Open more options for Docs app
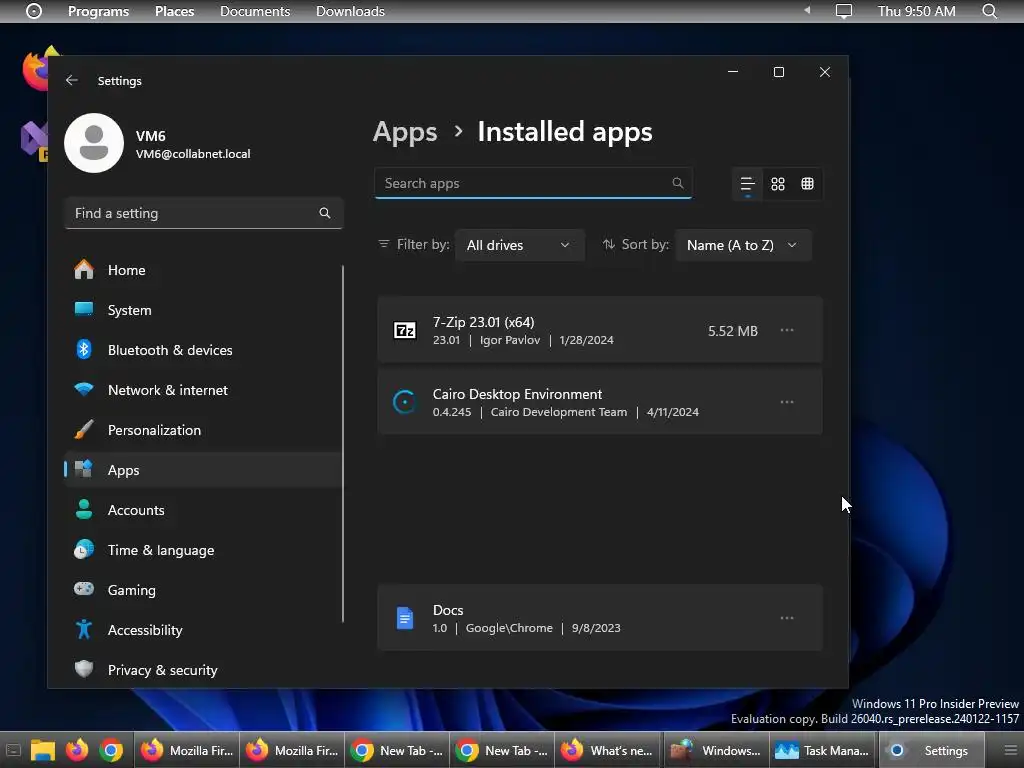The width and height of the screenshot is (1024, 768). (787, 618)
